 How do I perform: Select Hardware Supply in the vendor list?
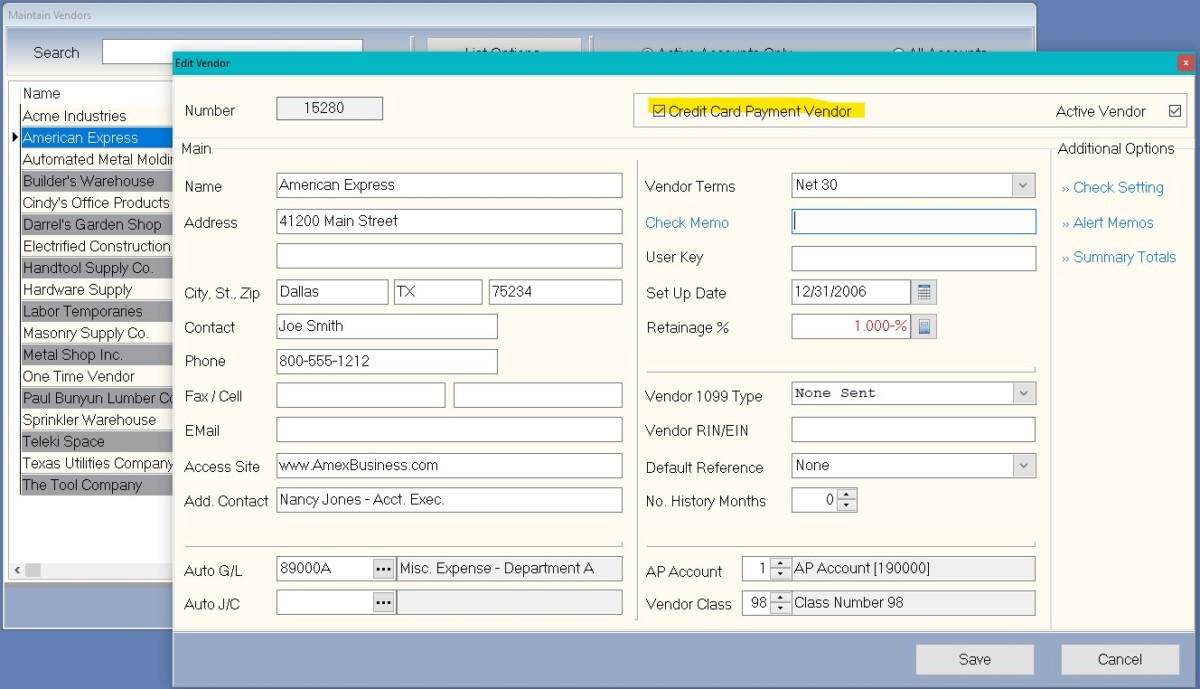coord(75,289)
